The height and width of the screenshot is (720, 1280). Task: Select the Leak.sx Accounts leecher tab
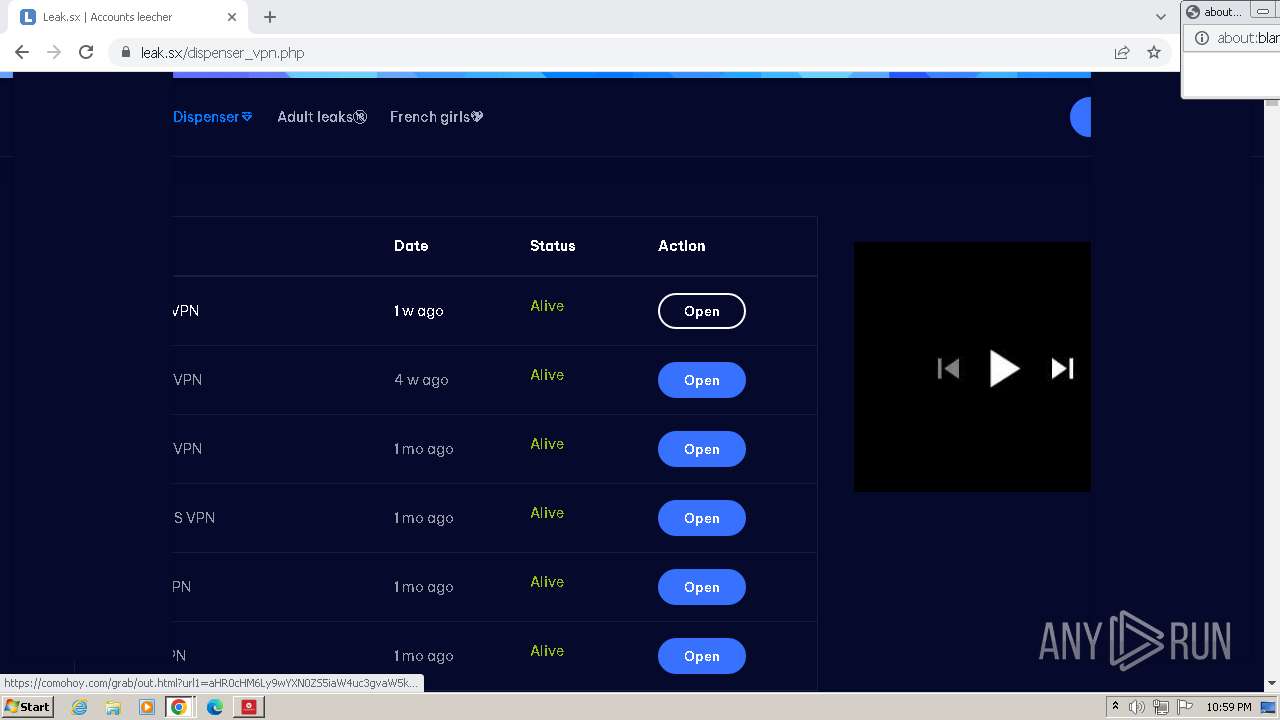(x=130, y=17)
